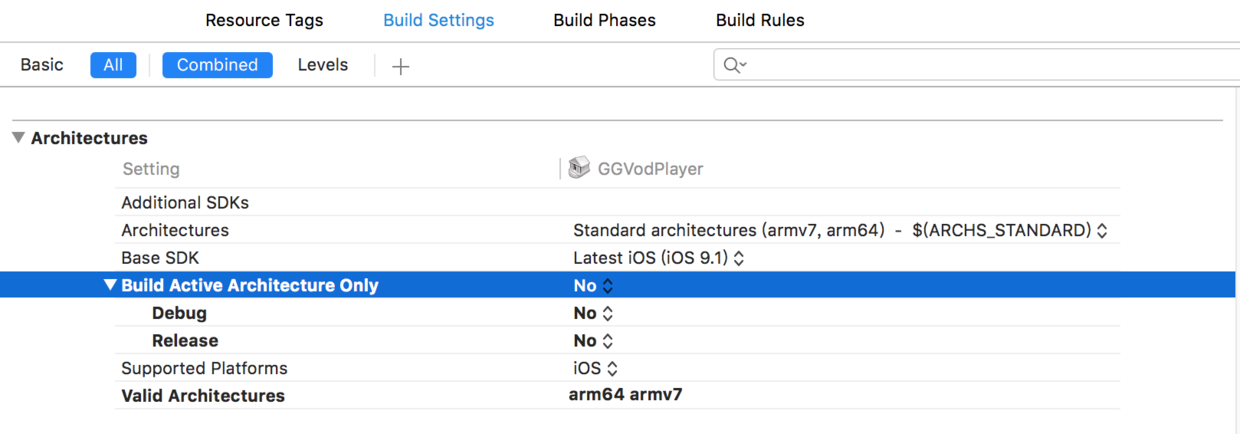Toggle the All settings filter
The width and height of the screenshot is (1240, 434).
113,65
